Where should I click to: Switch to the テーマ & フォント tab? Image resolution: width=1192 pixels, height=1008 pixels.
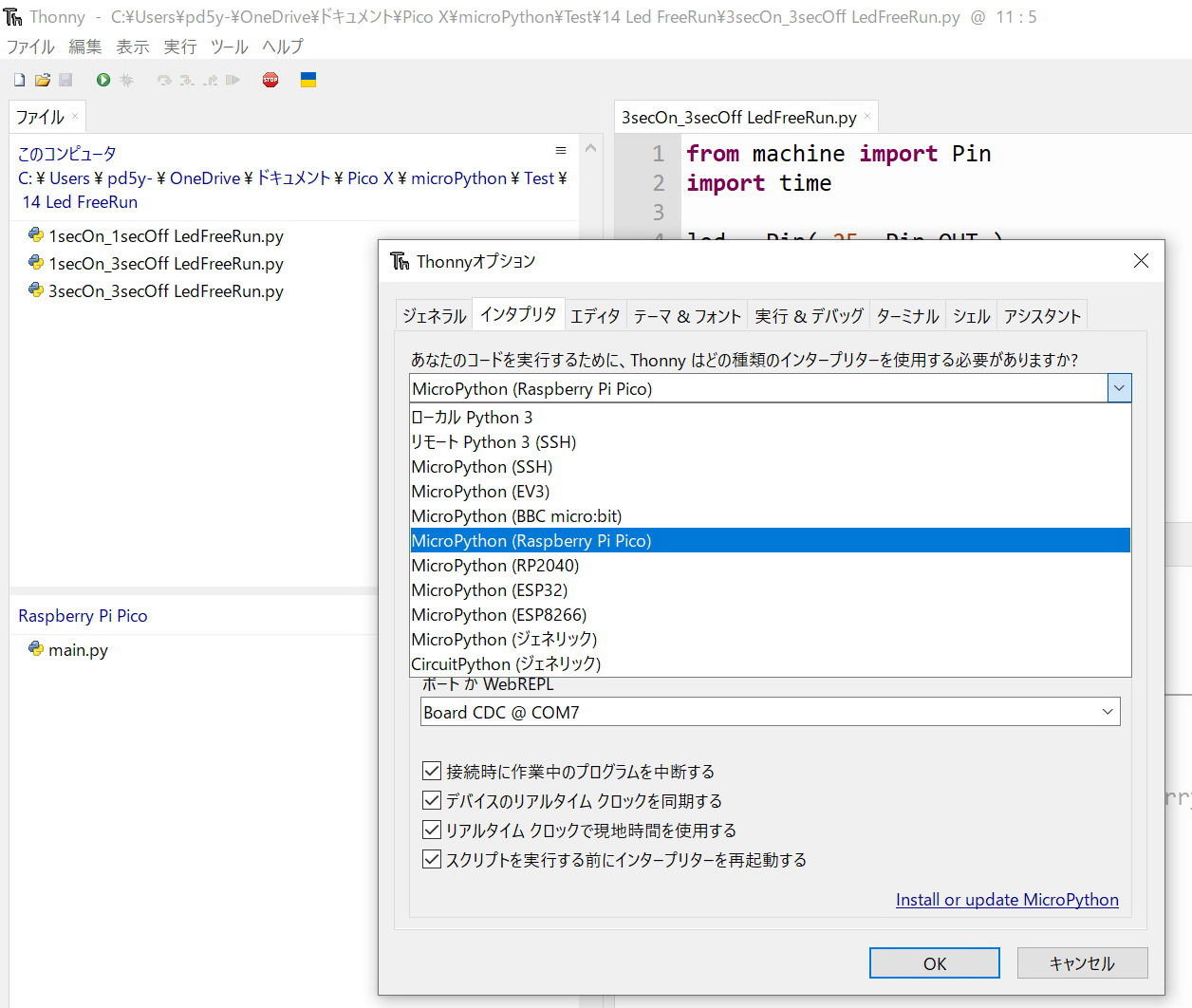(x=687, y=316)
